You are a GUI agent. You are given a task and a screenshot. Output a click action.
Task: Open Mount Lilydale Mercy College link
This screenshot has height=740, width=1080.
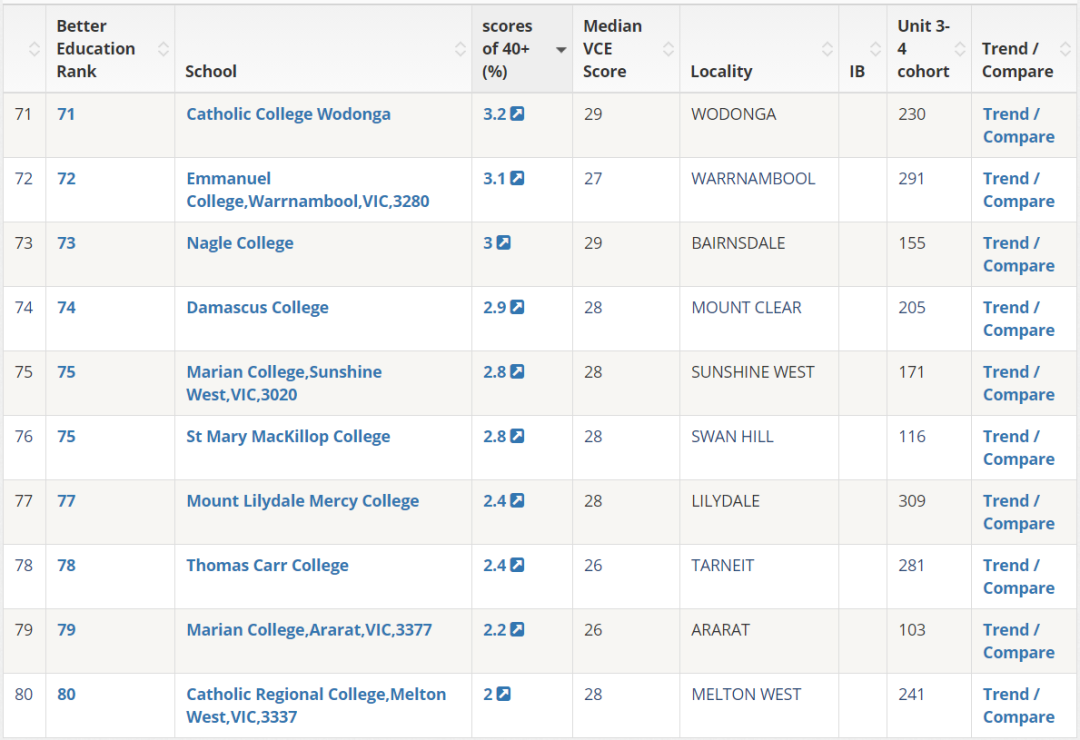[x=302, y=500]
